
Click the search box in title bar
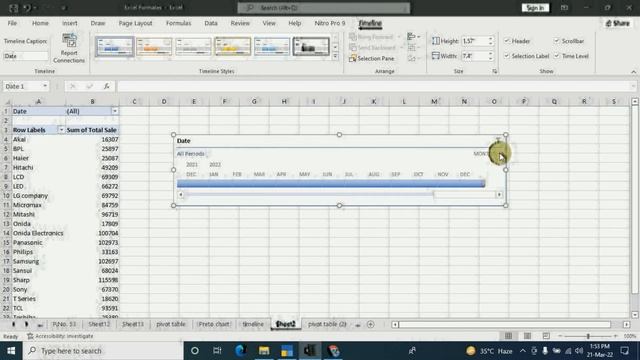click(x=324, y=8)
